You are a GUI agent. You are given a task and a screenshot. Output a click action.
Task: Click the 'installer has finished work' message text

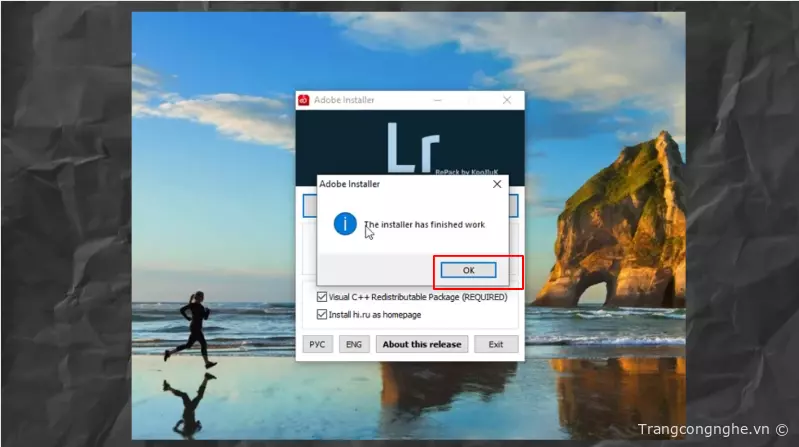click(424, 225)
